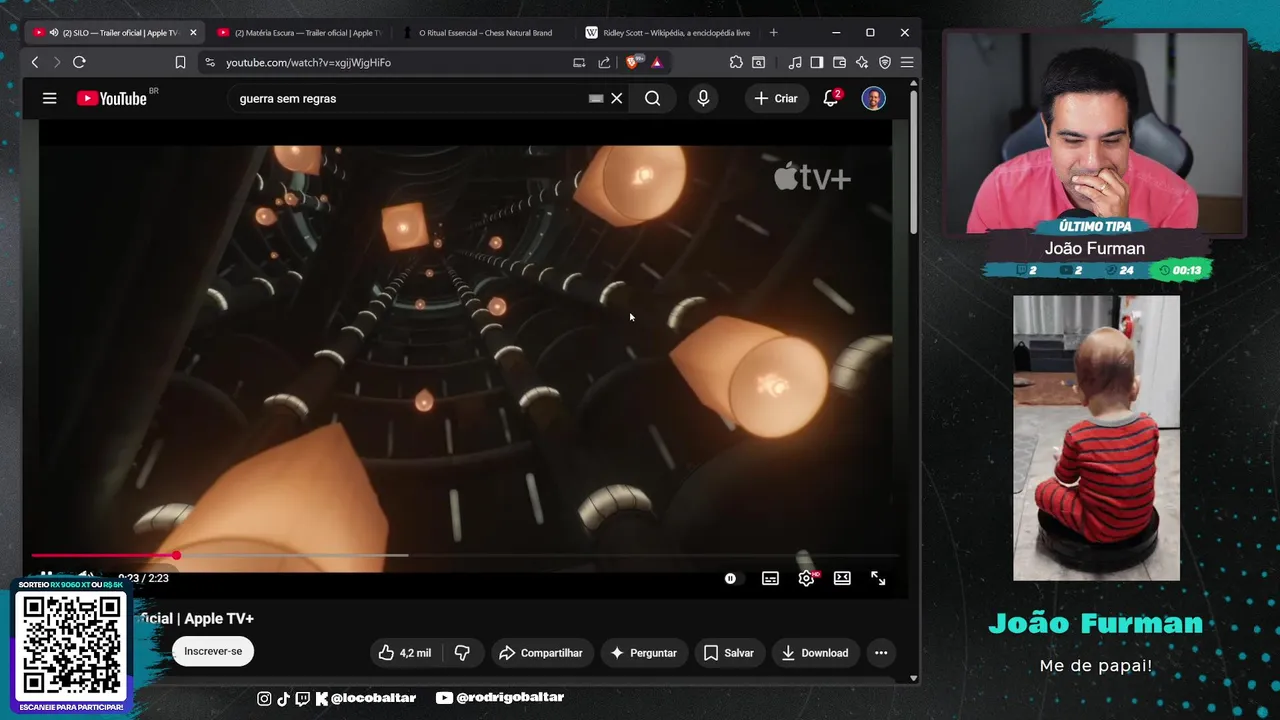Click the video timestamp 0:23 / 2:23
Image resolution: width=1280 pixels, height=720 pixels.
pos(143,578)
